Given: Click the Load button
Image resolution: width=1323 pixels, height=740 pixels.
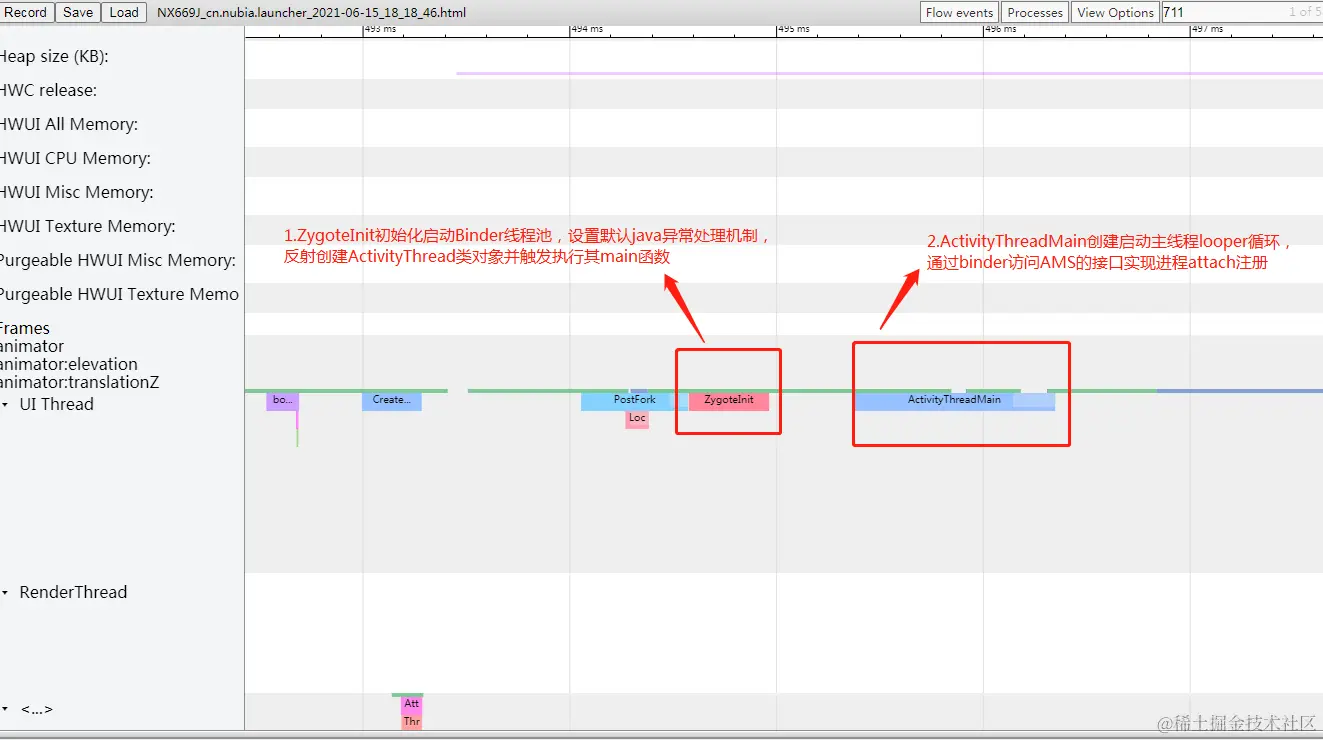Looking at the screenshot, I should (124, 12).
